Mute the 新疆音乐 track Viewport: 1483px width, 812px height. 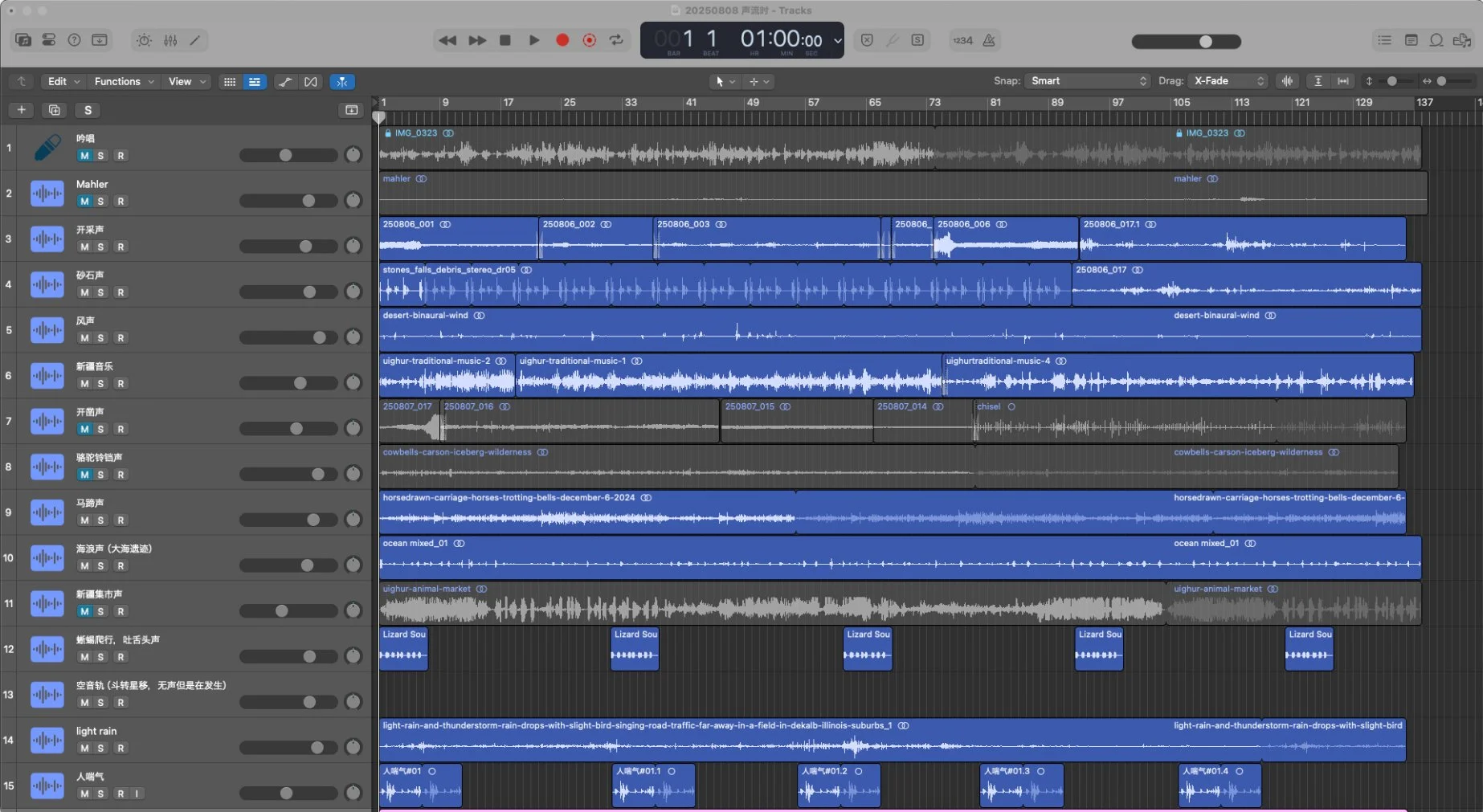tap(84, 384)
